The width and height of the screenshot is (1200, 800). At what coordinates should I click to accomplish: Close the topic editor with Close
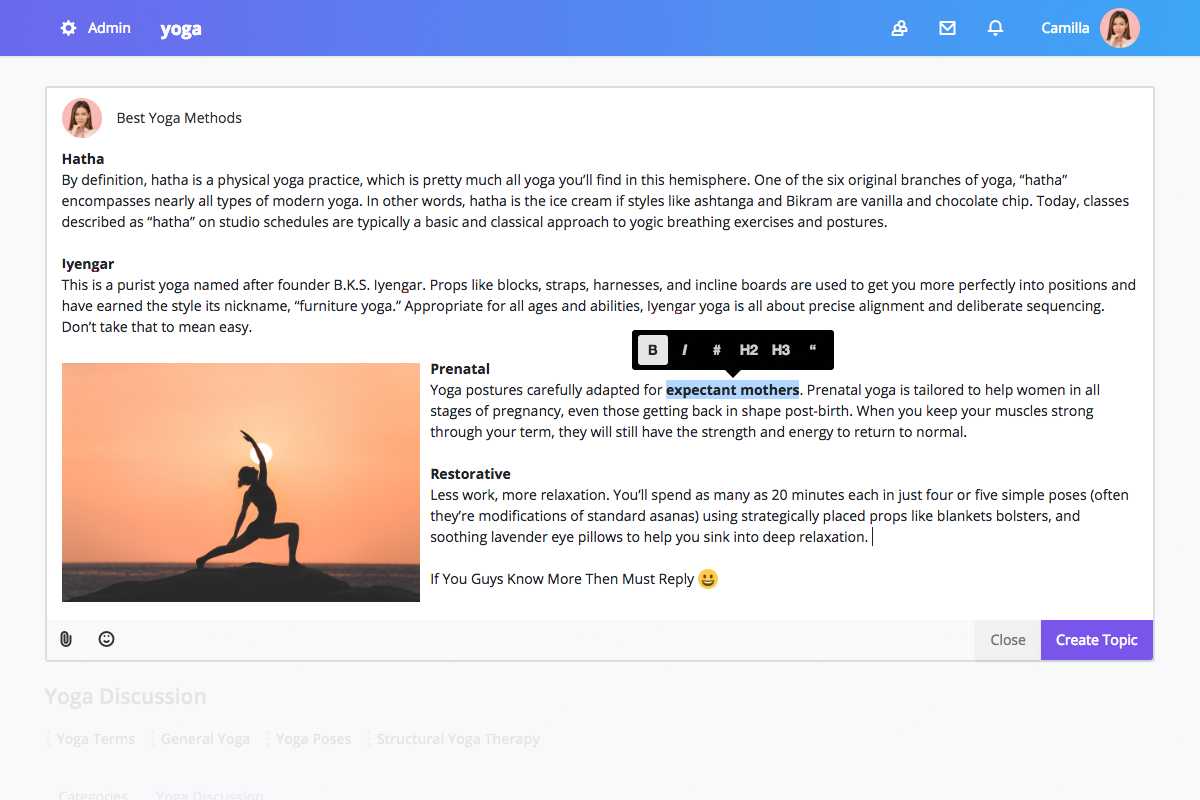[1007, 639]
